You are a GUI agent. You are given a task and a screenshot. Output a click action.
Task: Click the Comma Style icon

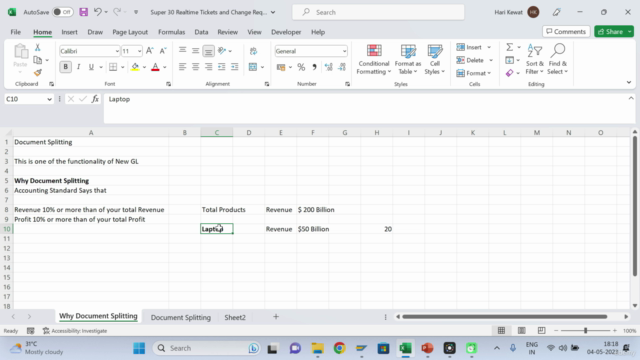314,67
